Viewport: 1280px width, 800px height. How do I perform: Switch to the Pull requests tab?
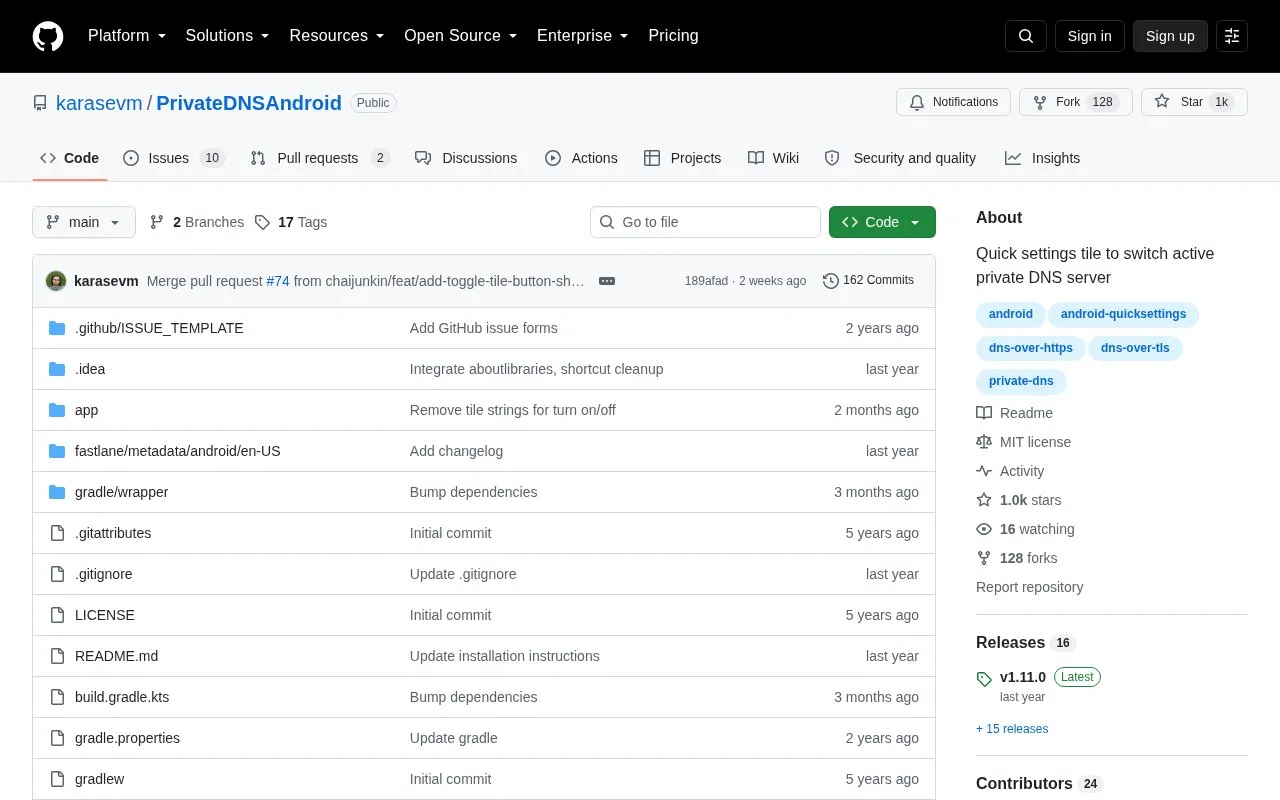[320, 158]
